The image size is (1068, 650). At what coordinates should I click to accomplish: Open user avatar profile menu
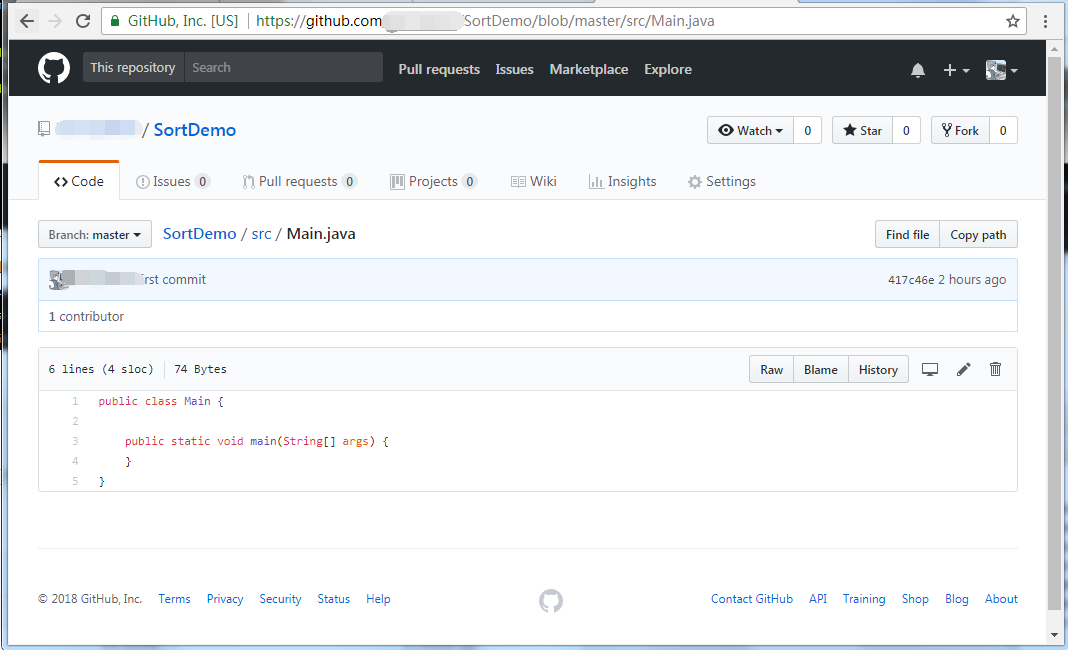click(x=1001, y=69)
